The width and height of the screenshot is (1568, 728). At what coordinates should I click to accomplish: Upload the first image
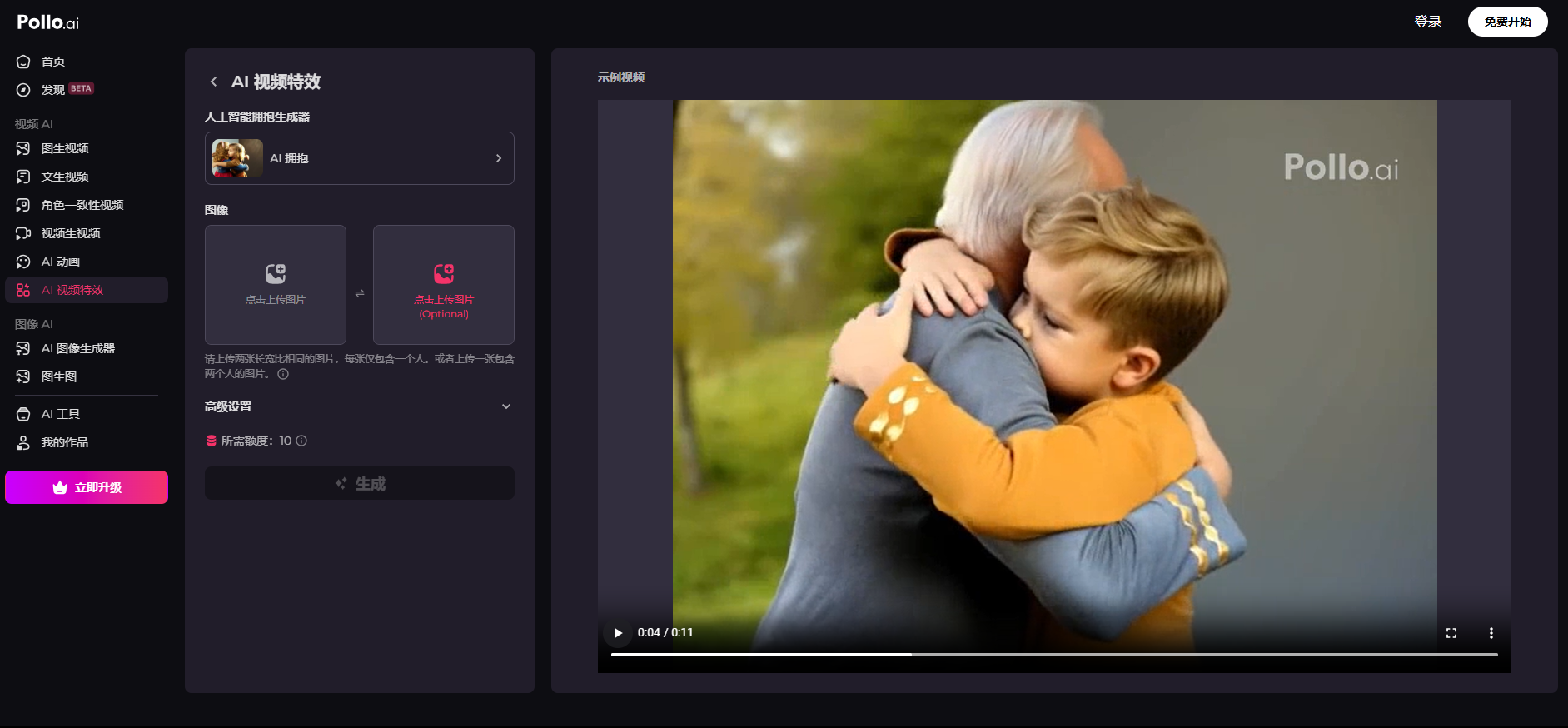point(276,285)
